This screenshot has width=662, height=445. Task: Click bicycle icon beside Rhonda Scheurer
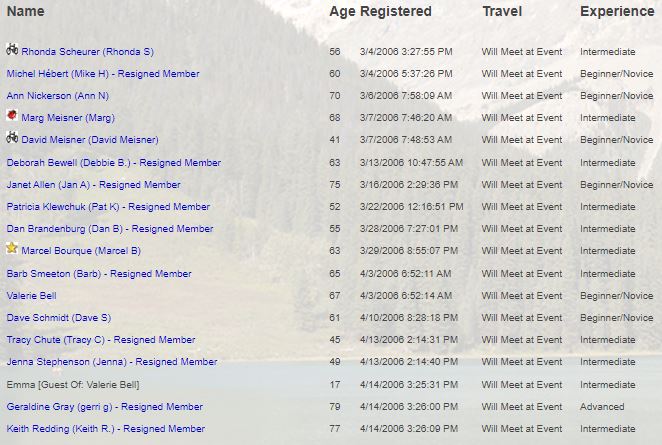12,49
